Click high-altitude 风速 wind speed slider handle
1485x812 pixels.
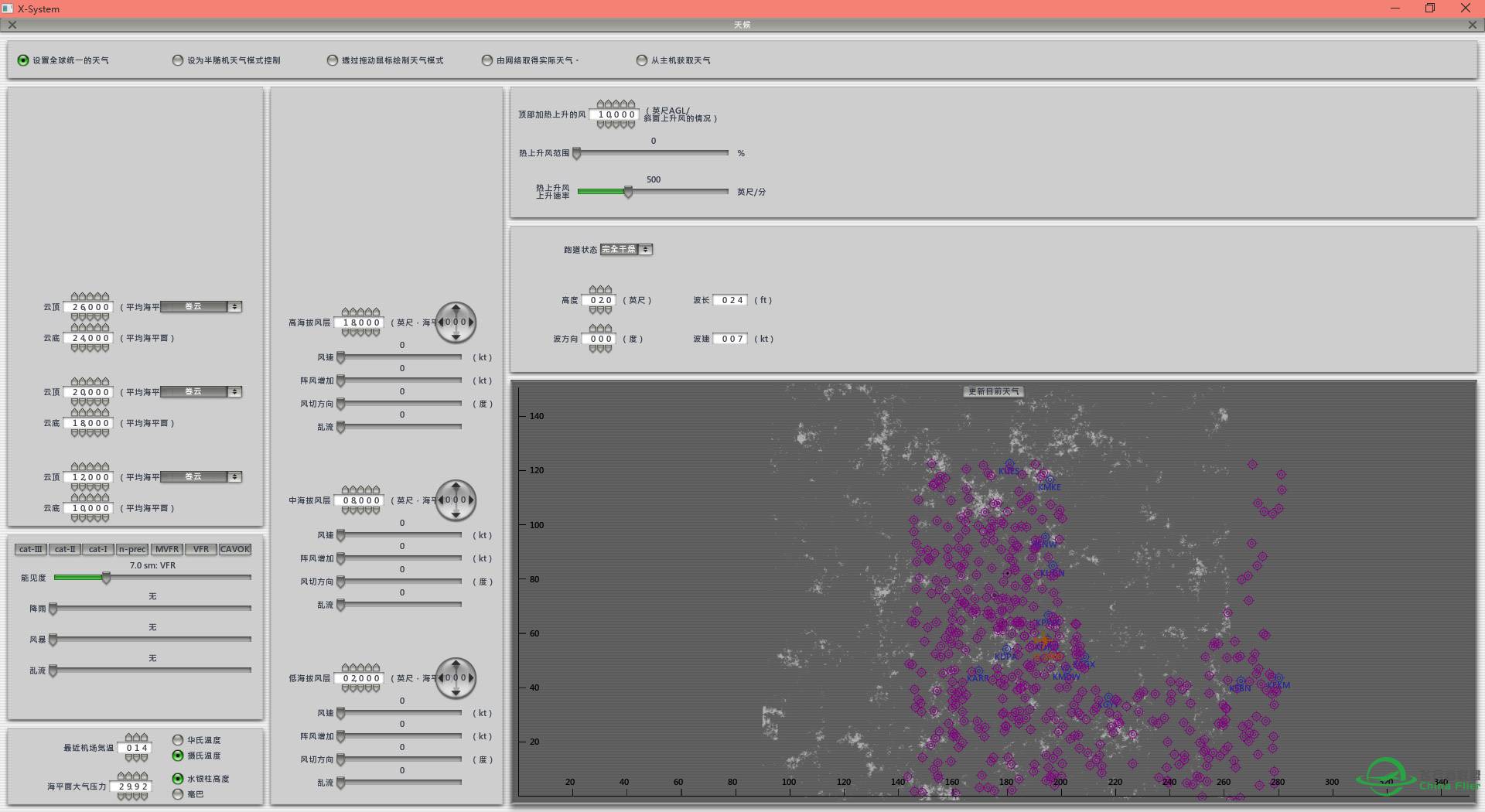click(341, 357)
